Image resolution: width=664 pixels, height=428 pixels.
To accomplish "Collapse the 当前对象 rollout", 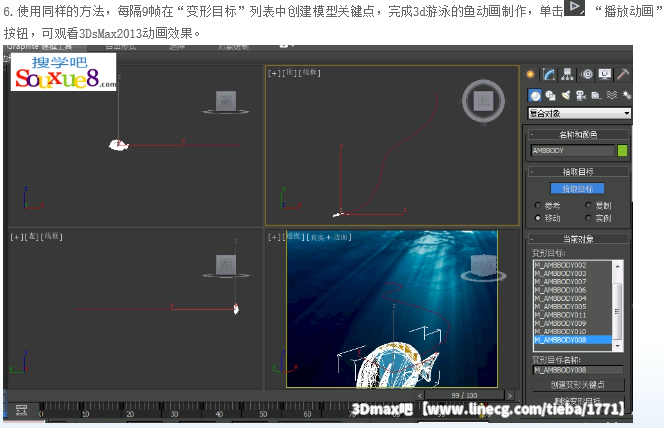I will click(x=578, y=239).
